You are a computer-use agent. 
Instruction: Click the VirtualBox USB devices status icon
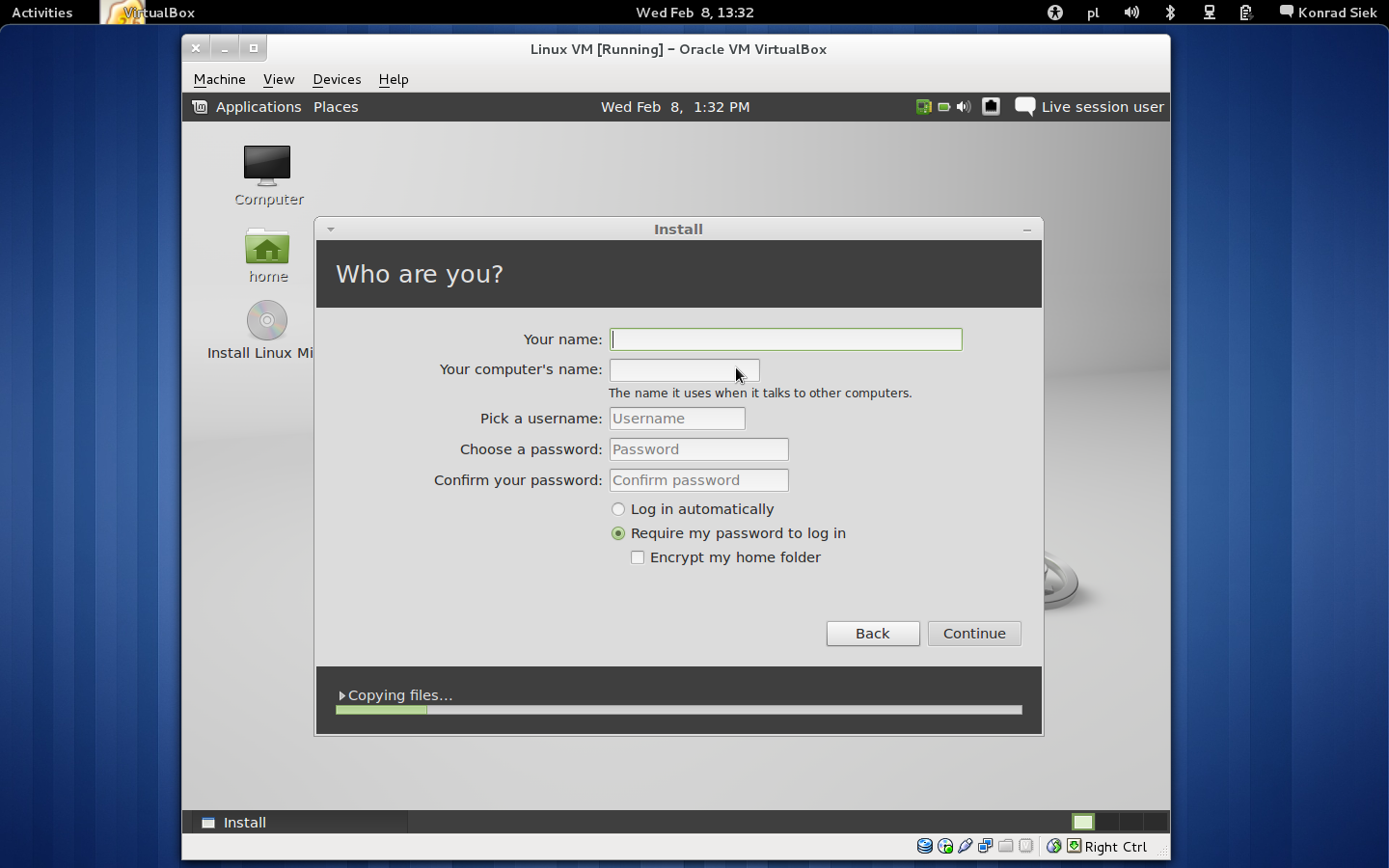tap(966, 846)
